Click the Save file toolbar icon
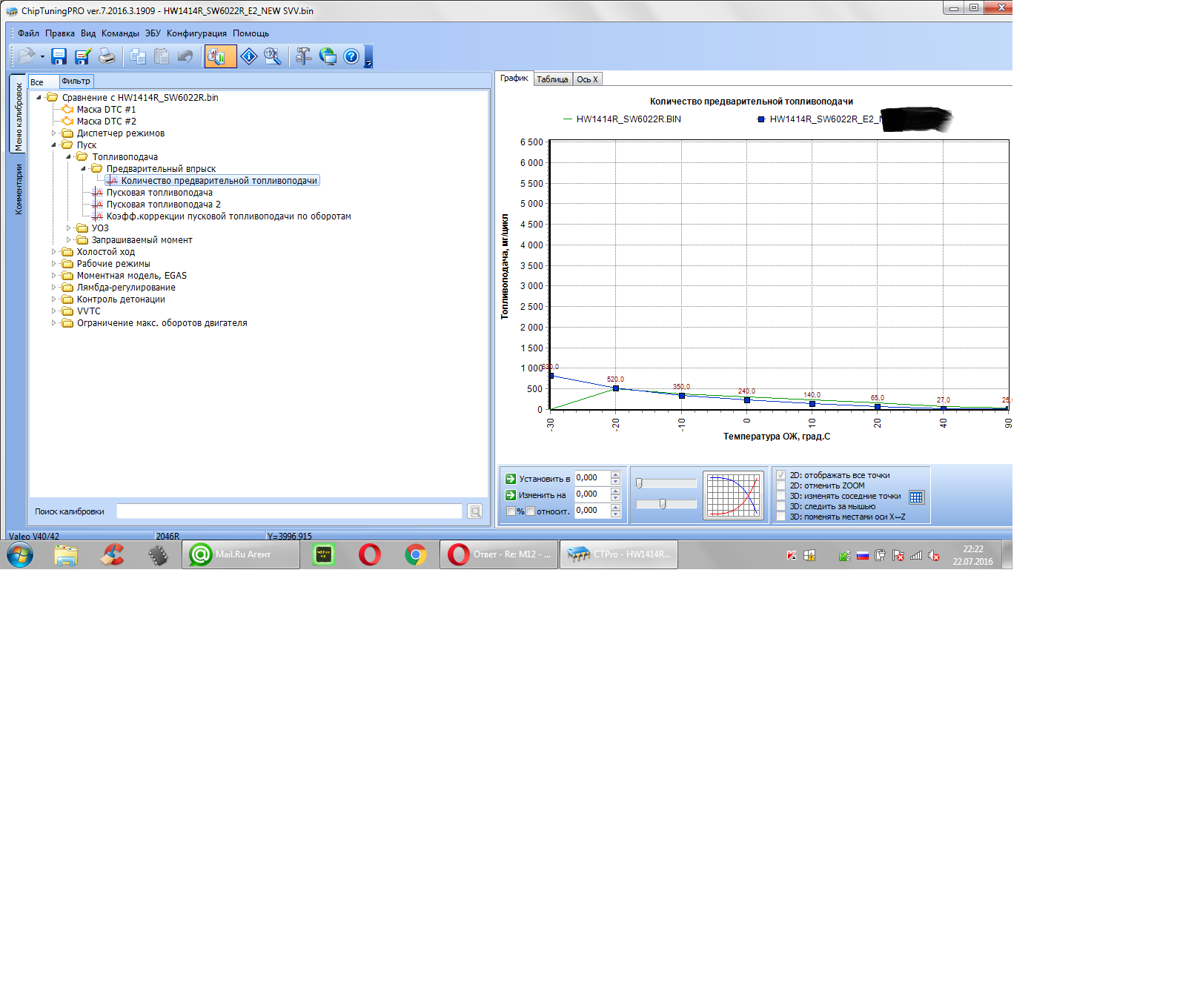The height and width of the screenshot is (1008, 1180). [x=59, y=56]
